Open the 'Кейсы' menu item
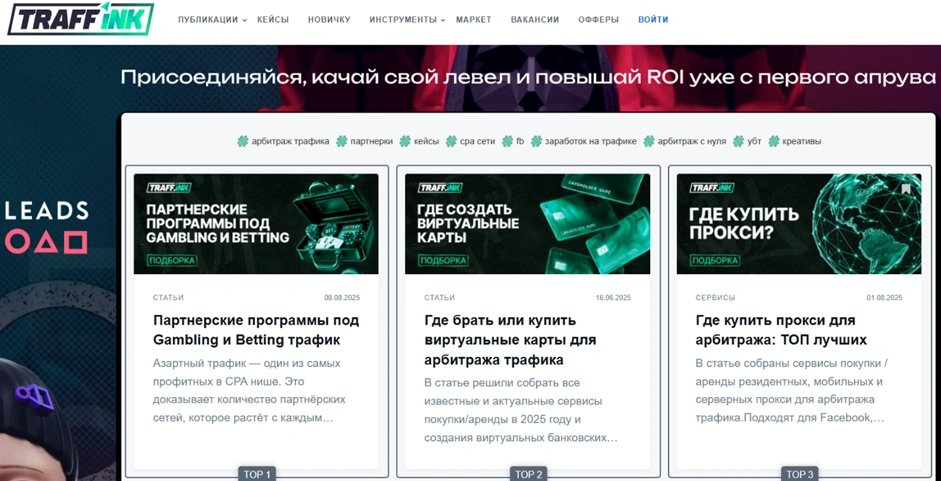This screenshot has width=941, height=481. [x=272, y=20]
